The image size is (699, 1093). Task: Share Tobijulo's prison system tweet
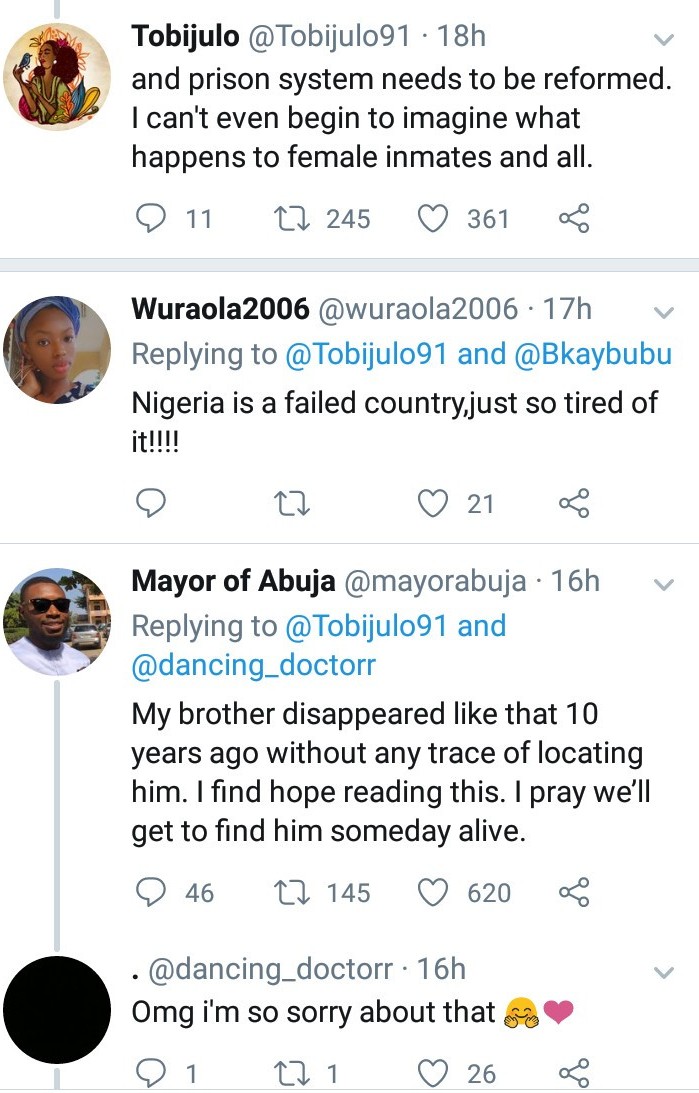pos(574,218)
